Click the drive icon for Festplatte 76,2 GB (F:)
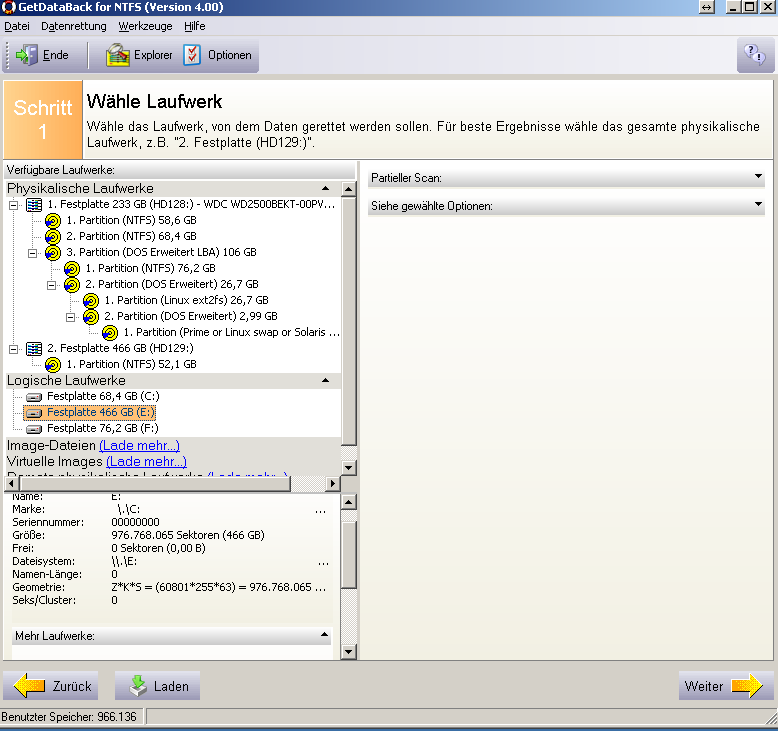This screenshot has height=731, width=778. point(34,428)
